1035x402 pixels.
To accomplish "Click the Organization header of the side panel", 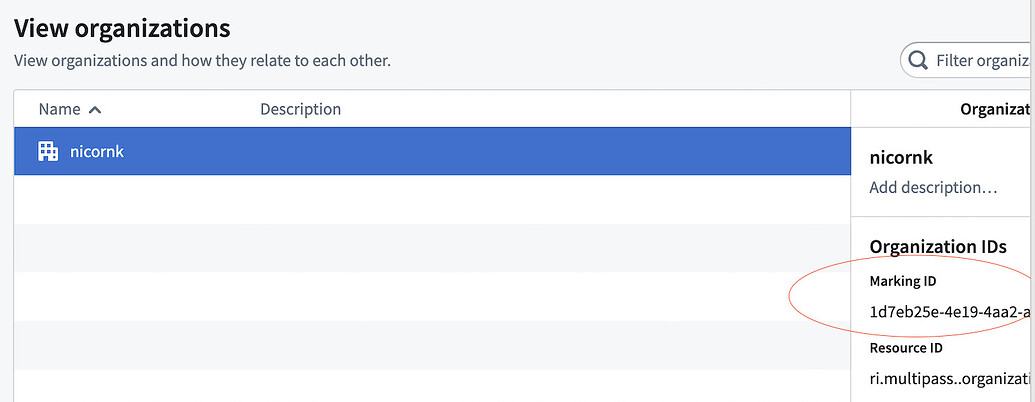I will point(997,109).
